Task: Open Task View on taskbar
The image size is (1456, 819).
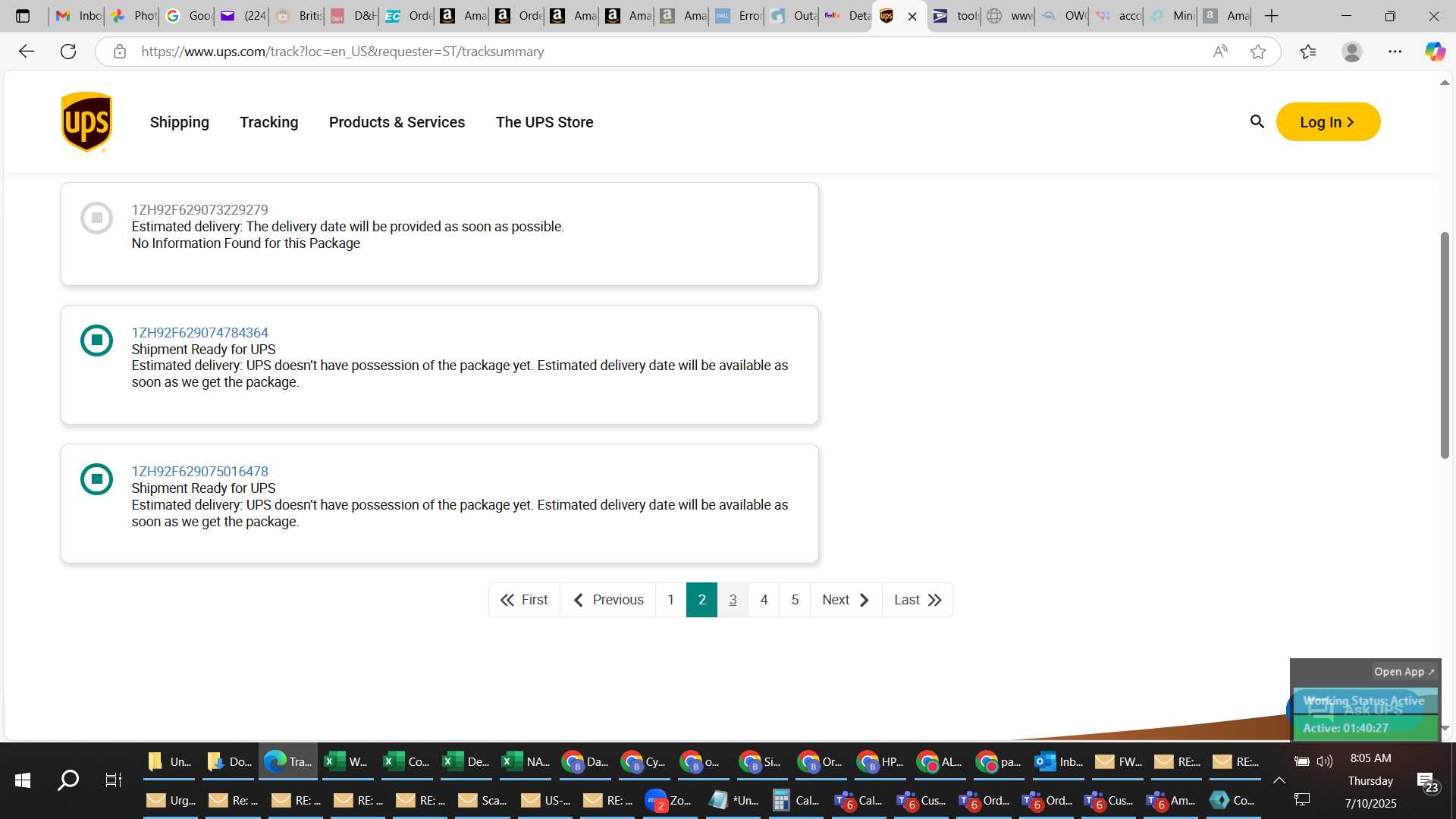Action: pyautogui.click(x=114, y=780)
